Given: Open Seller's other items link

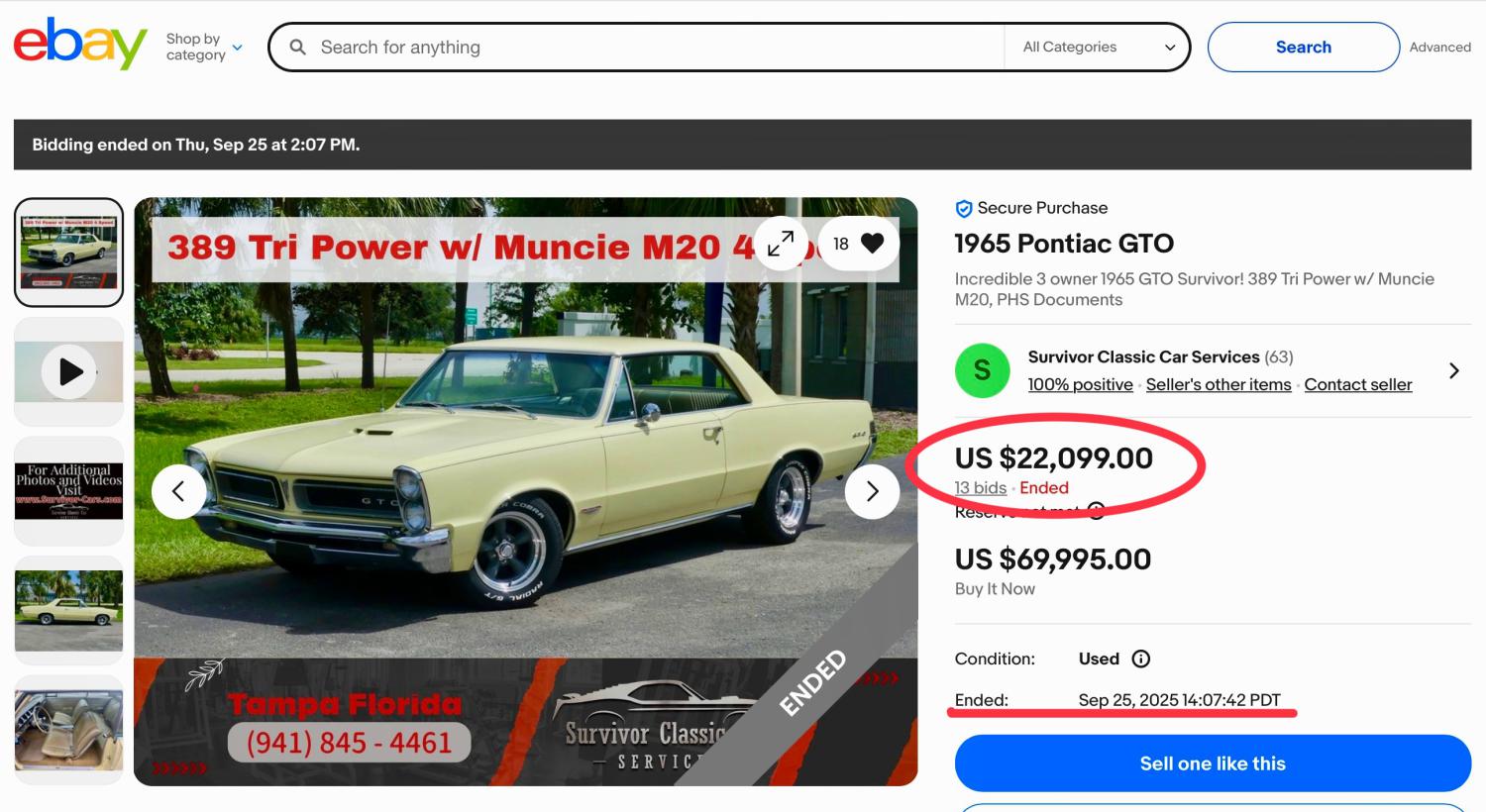Looking at the screenshot, I should point(1218,385).
